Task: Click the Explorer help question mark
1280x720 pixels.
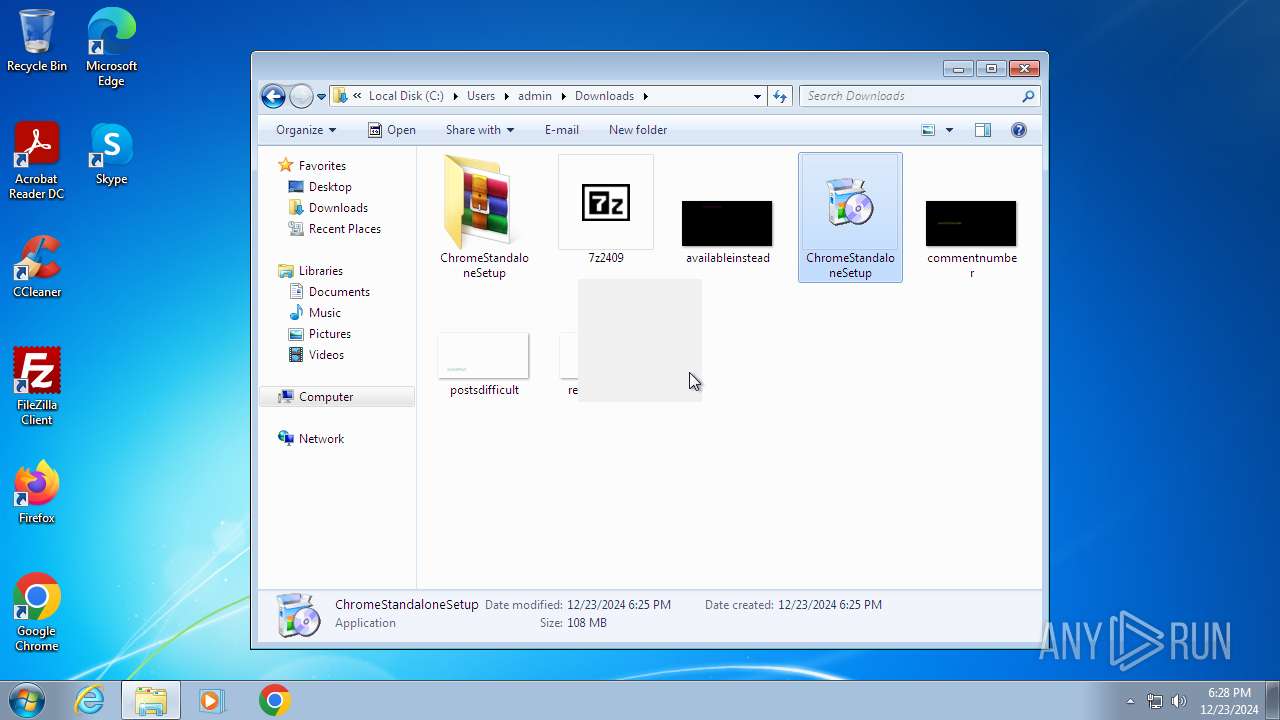Action: pos(1019,130)
